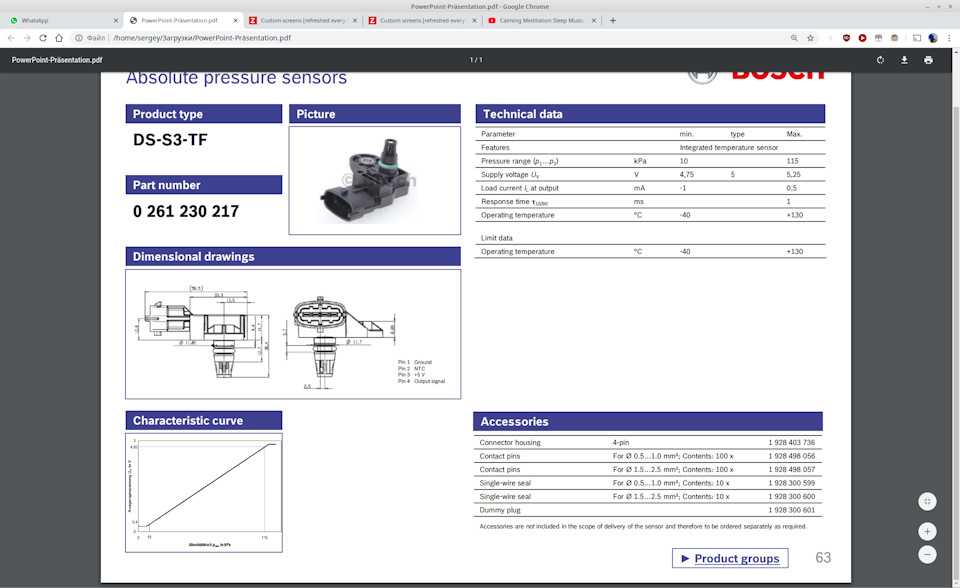Download the PDF file

point(904,60)
